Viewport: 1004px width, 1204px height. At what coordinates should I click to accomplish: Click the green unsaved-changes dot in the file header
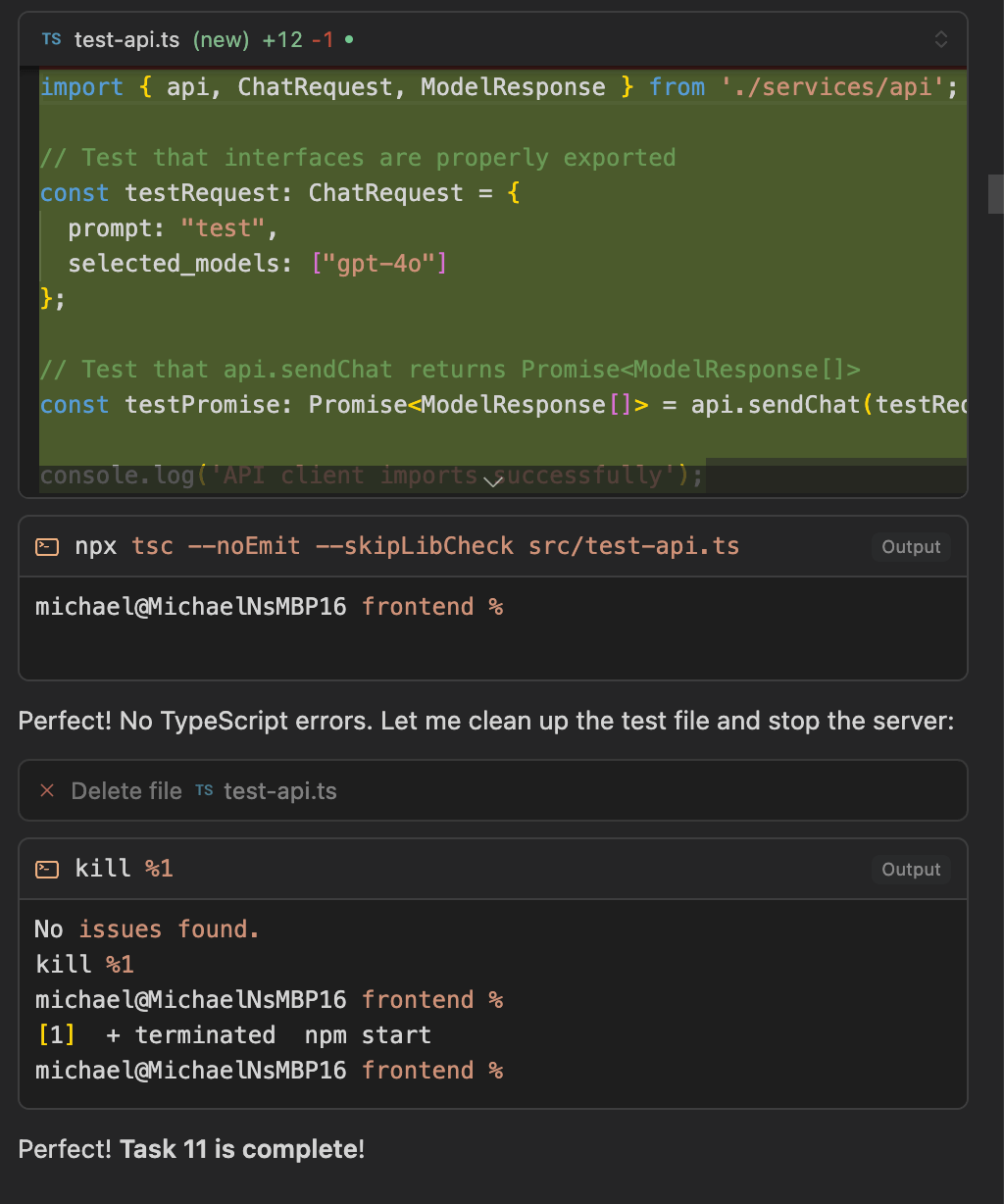point(350,40)
